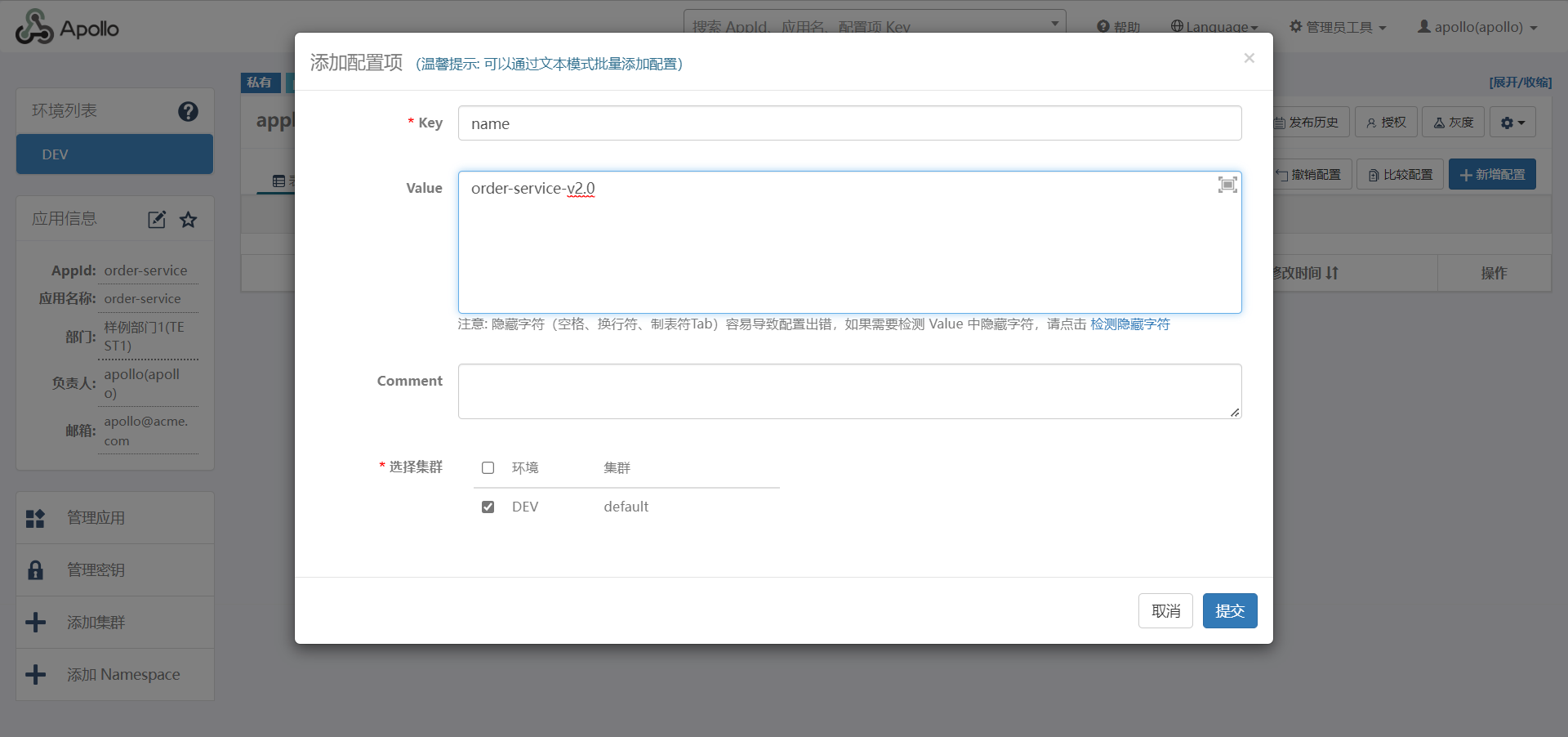This screenshot has width=1568, height=737.
Task: Click the 管理应用 grid icon
Action: point(35,518)
